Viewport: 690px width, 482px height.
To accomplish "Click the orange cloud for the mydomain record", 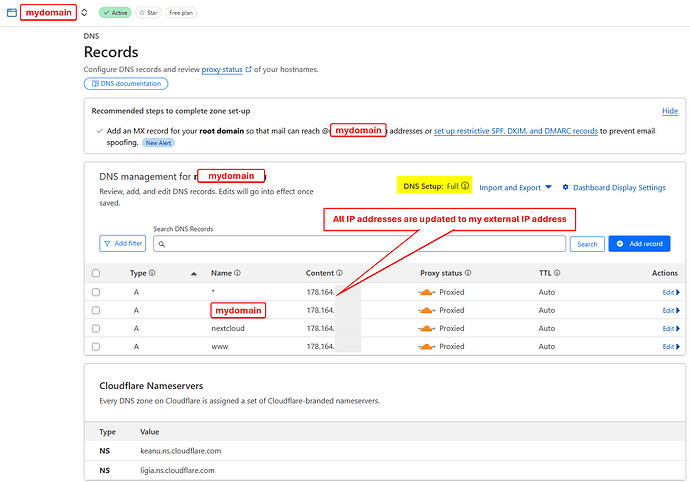I will pyautogui.click(x=426, y=310).
